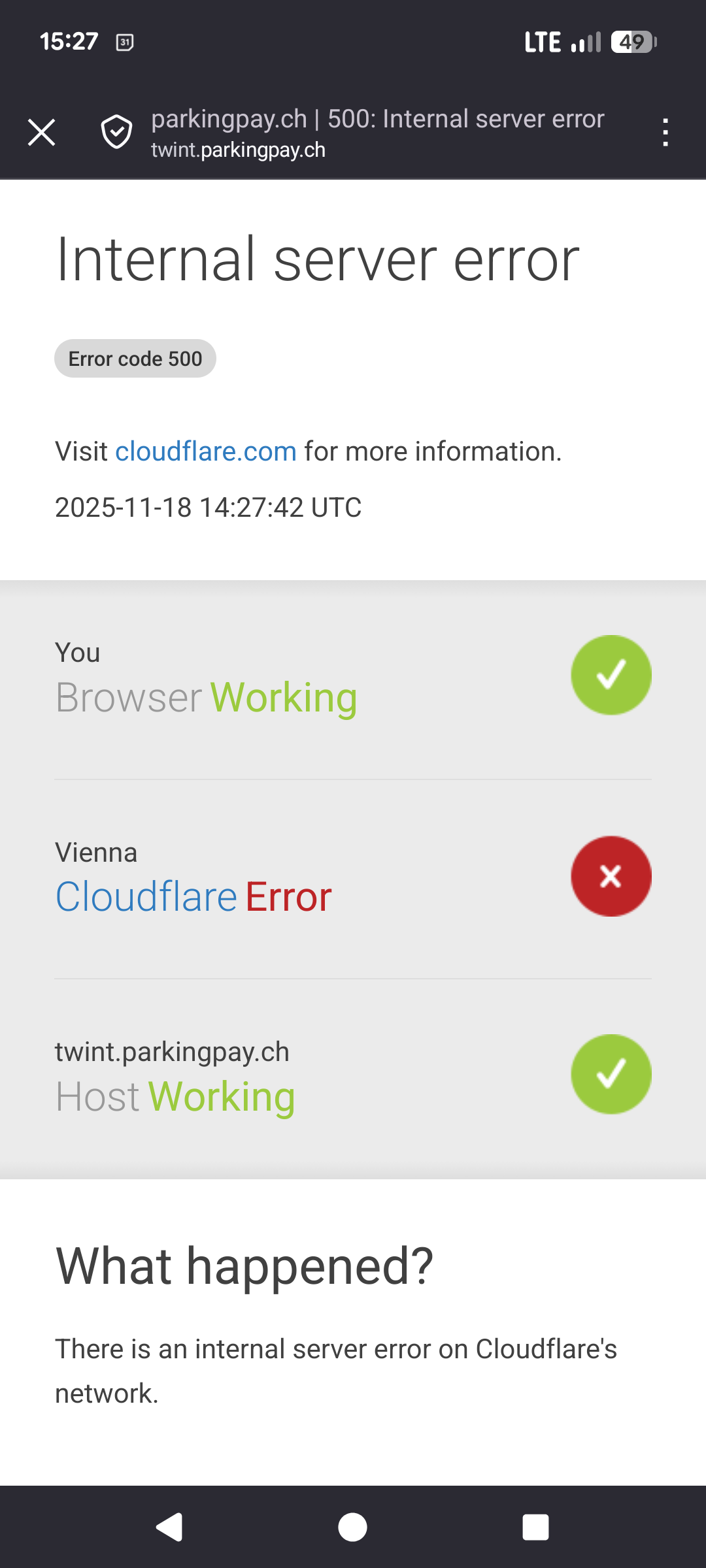Open the three-dot overflow menu
706x1568 pixels.
coord(665,133)
